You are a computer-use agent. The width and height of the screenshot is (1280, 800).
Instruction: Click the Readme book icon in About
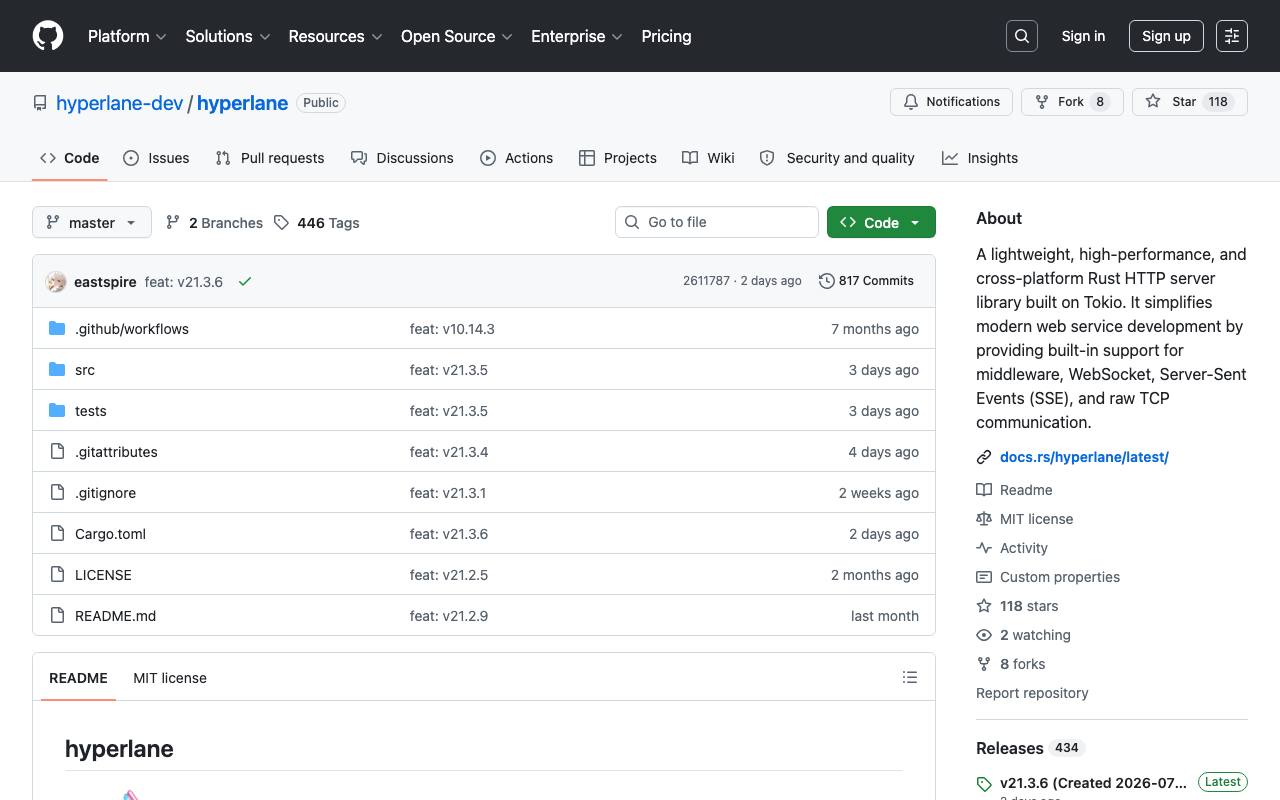[984, 490]
